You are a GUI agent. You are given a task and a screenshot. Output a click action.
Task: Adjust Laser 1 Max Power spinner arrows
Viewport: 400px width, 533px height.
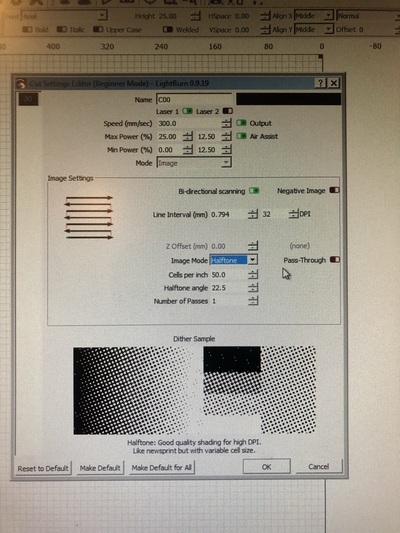(x=188, y=137)
